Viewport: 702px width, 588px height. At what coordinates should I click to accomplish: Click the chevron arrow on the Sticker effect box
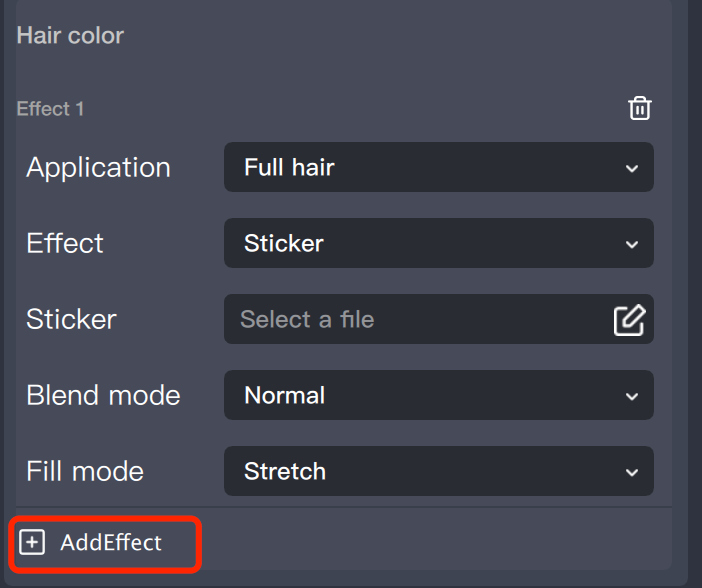pos(631,244)
